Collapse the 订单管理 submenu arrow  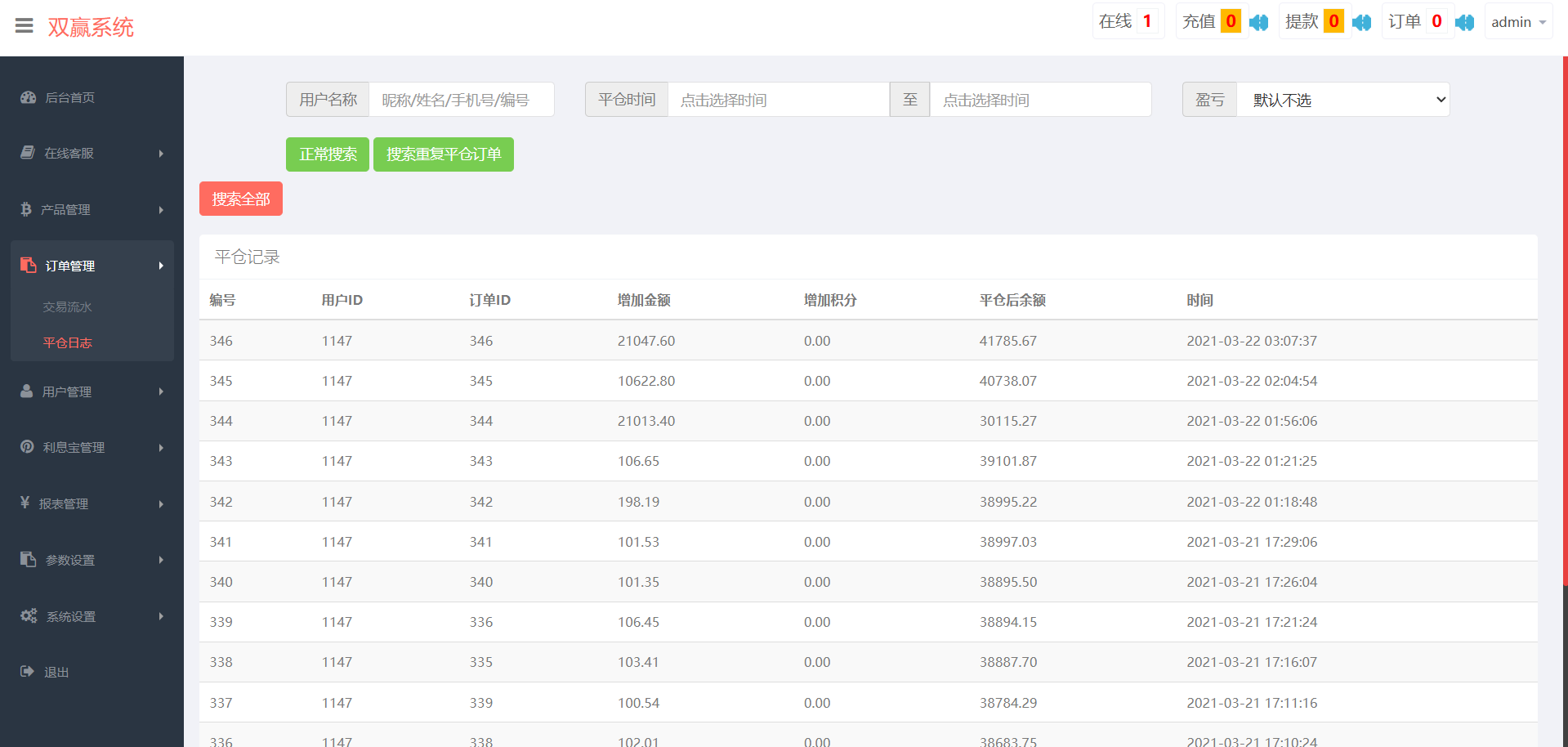(x=161, y=266)
